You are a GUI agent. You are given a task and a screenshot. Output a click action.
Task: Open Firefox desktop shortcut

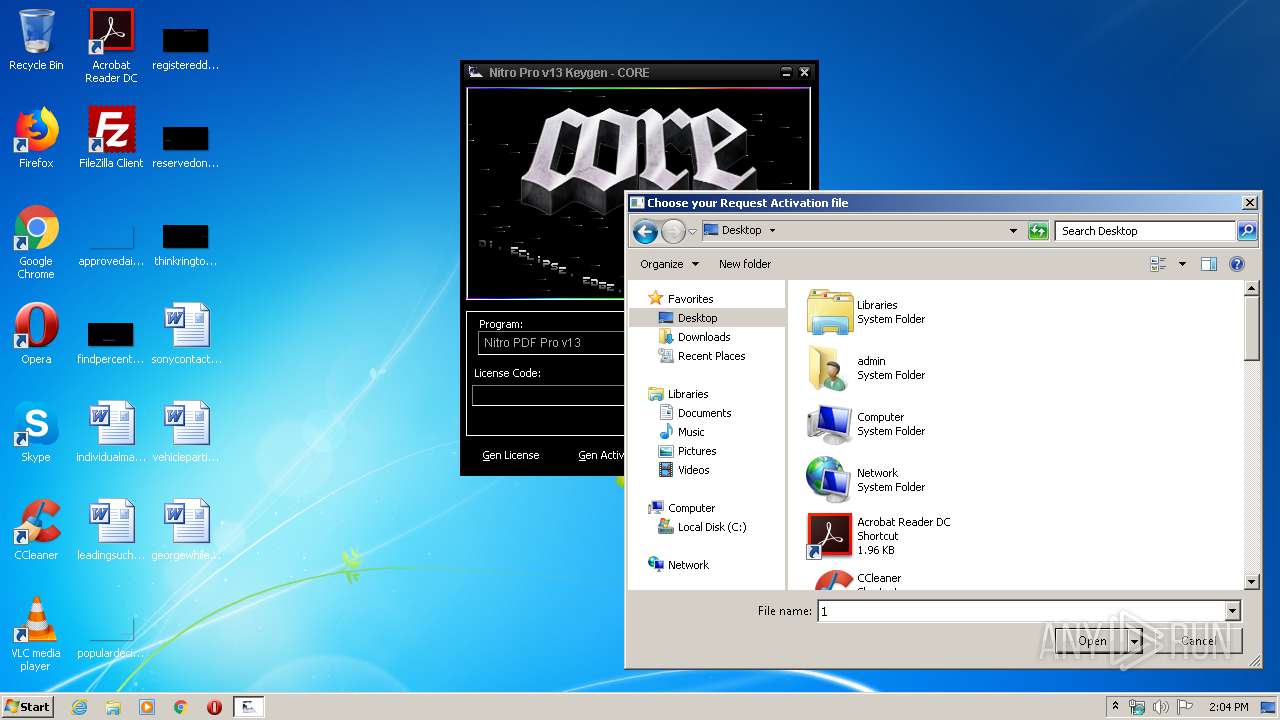[x=36, y=138]
